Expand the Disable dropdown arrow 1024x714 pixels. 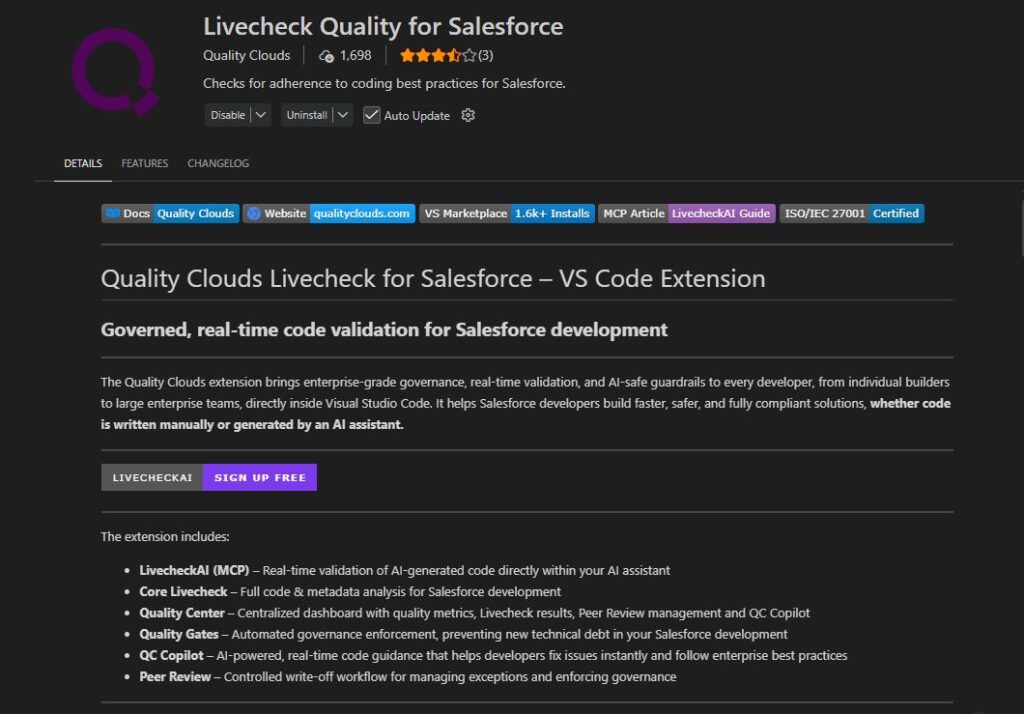tap(261, 115)
